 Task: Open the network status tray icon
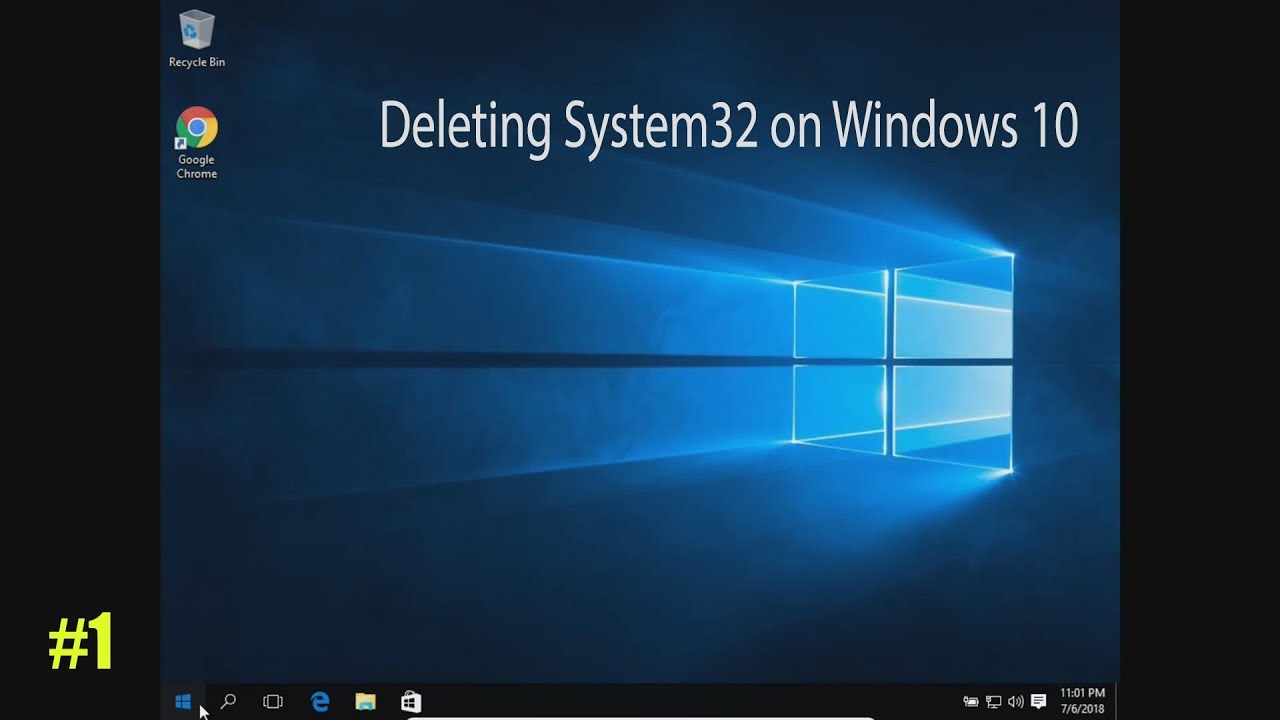click(x=994, y=702)
